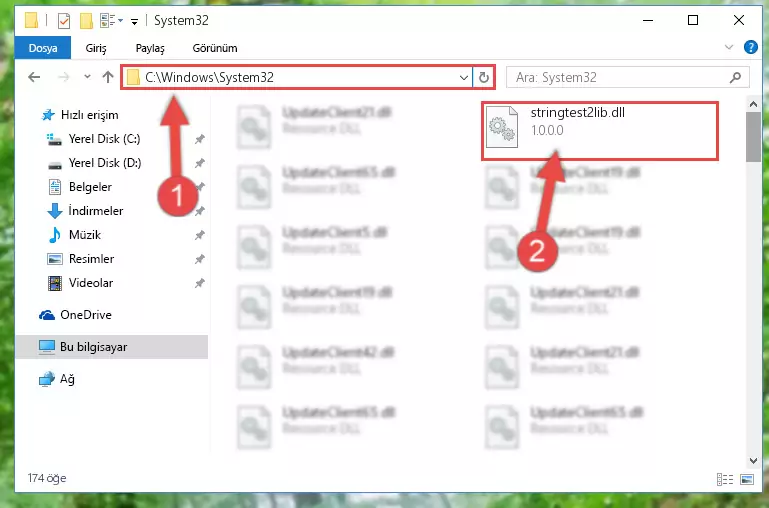Screen dimensions: 769x508
Task: Select Ağ network in navigation pane
Action: pyautogui.click(x=67, y=379)
